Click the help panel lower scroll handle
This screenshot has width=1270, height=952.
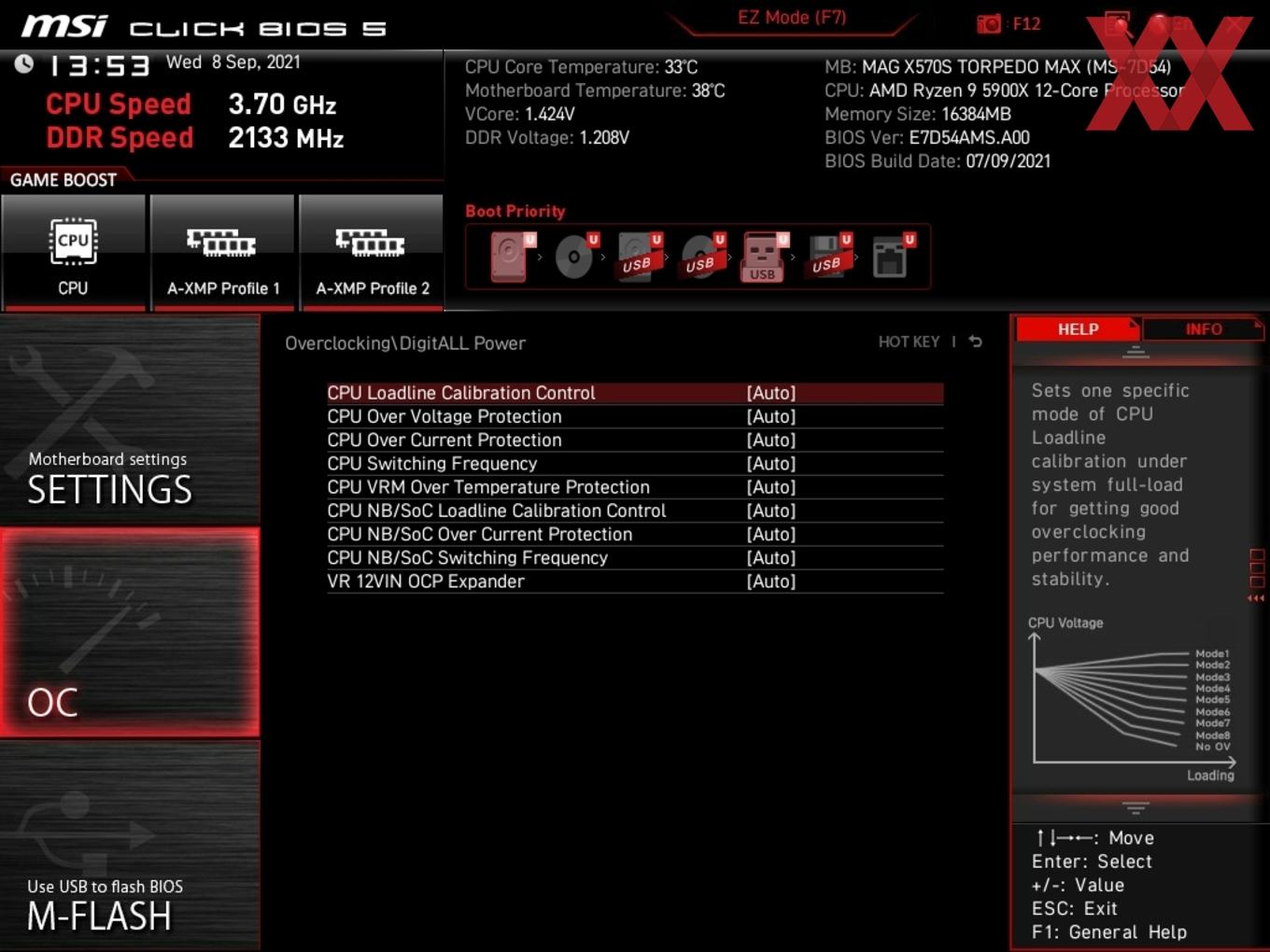[x=1136, y=807]
